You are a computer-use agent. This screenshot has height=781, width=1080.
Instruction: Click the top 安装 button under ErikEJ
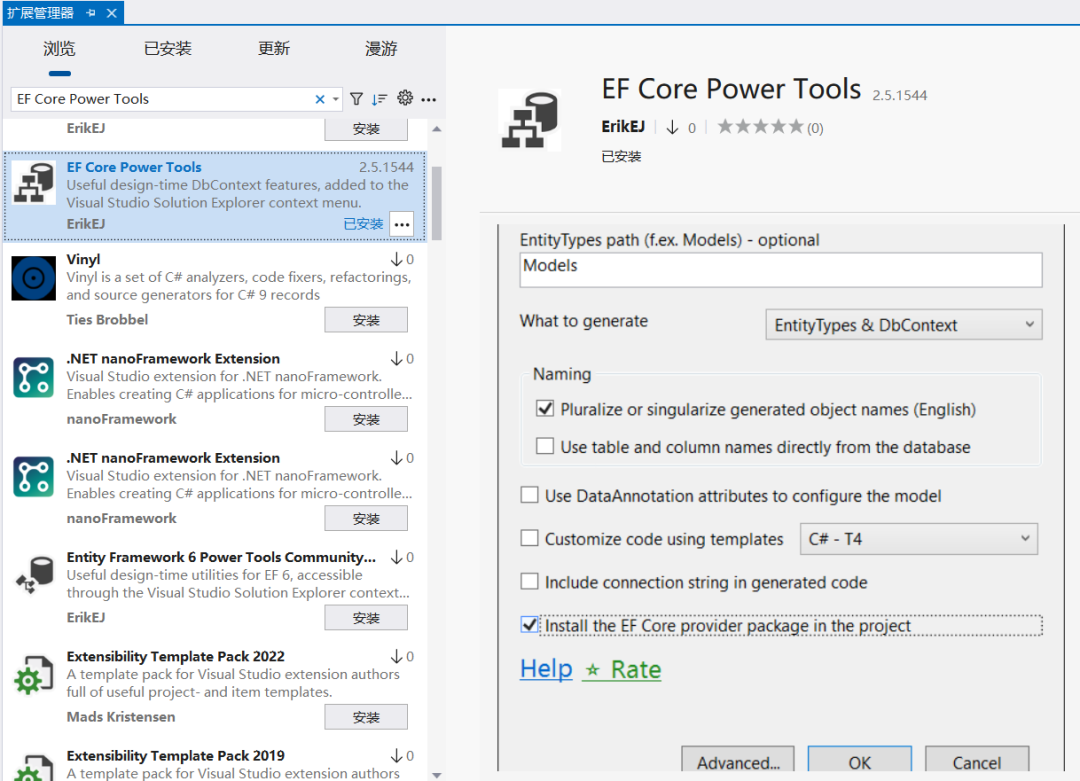366,129
